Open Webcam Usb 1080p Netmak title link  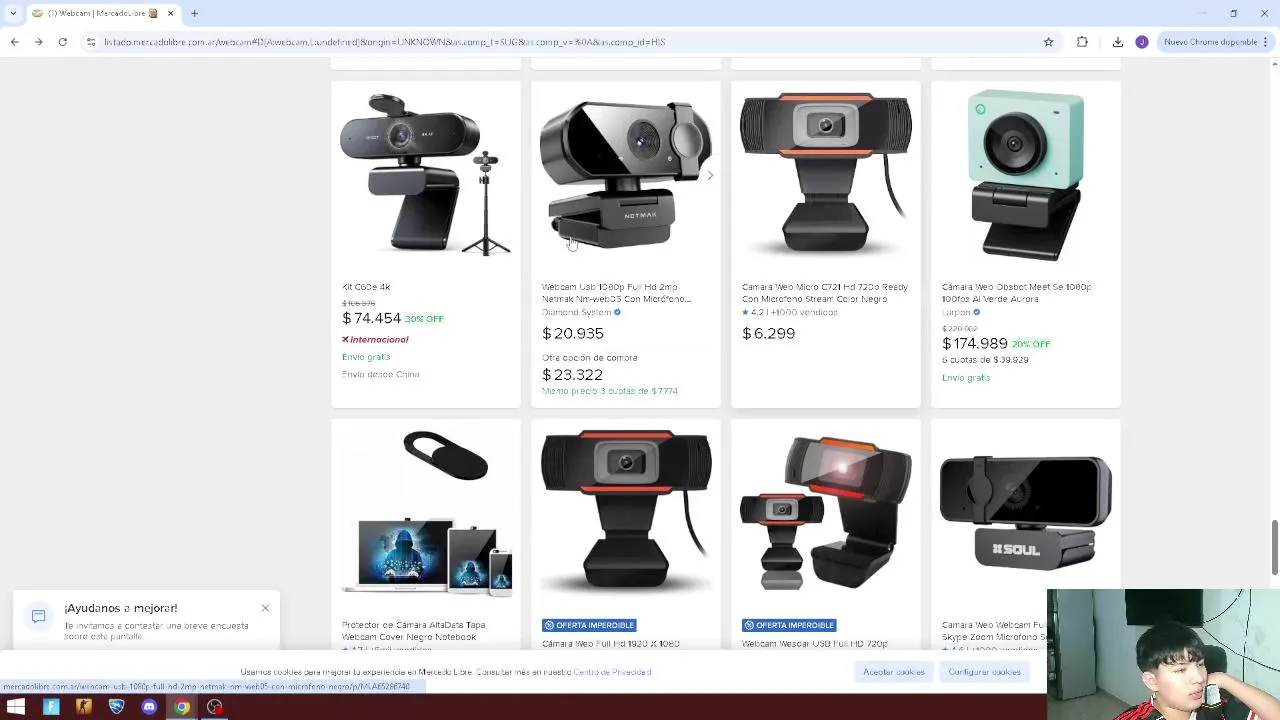pyautogui.click(x=616, y=293)
